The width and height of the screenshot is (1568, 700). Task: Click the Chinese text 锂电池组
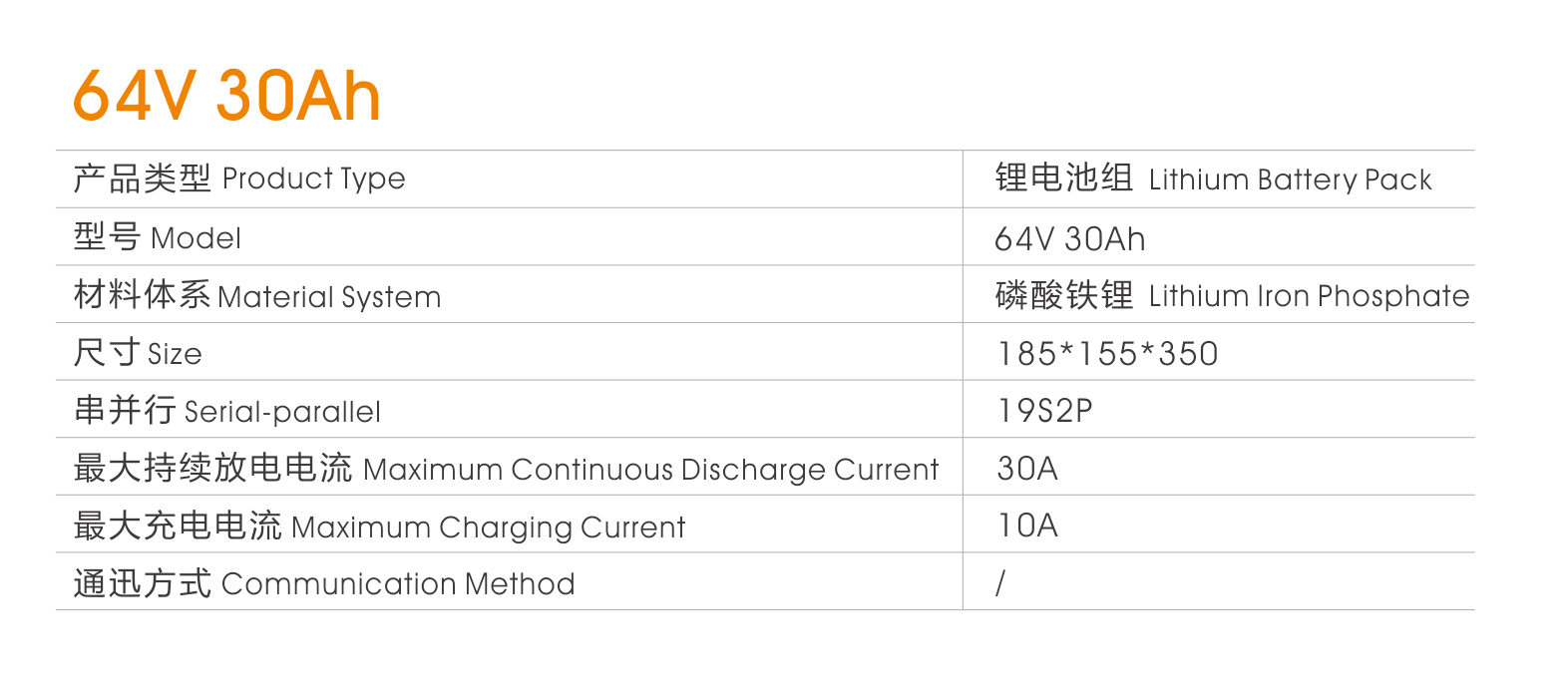pyautogui.click(x=1064, y=177)
